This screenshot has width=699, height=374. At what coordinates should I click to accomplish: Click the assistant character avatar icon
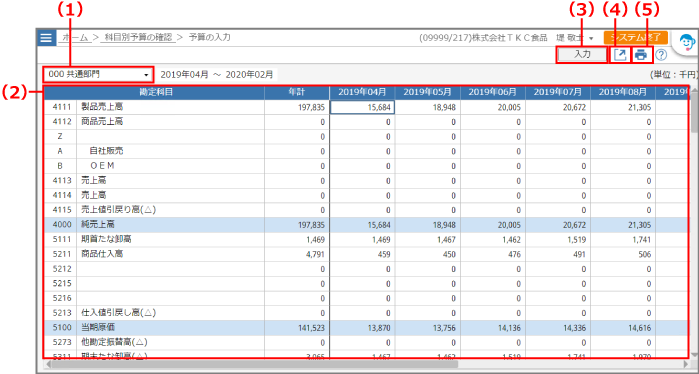(686, 43)
